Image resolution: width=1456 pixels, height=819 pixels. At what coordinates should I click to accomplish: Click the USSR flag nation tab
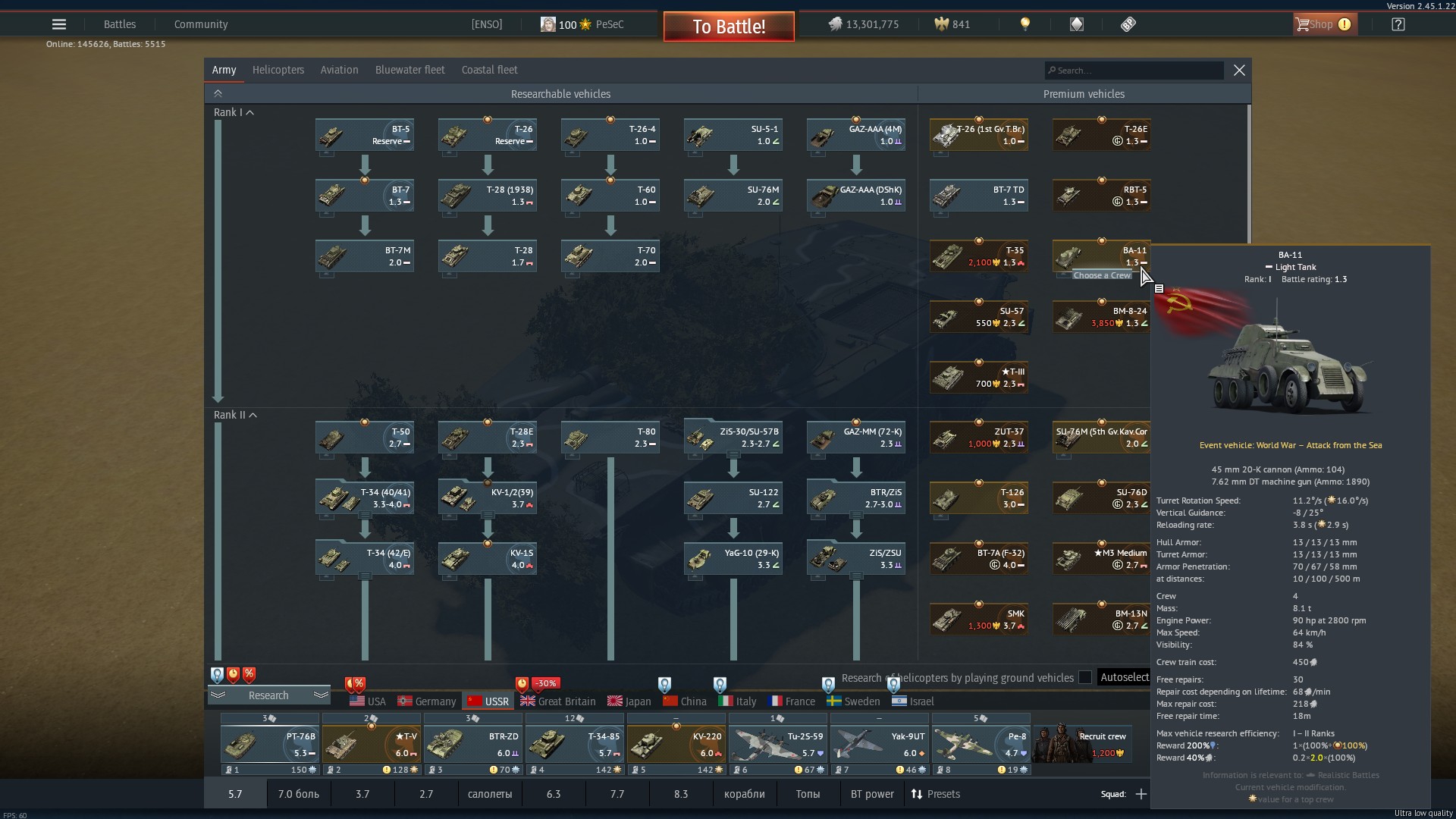tap(488, 701)
